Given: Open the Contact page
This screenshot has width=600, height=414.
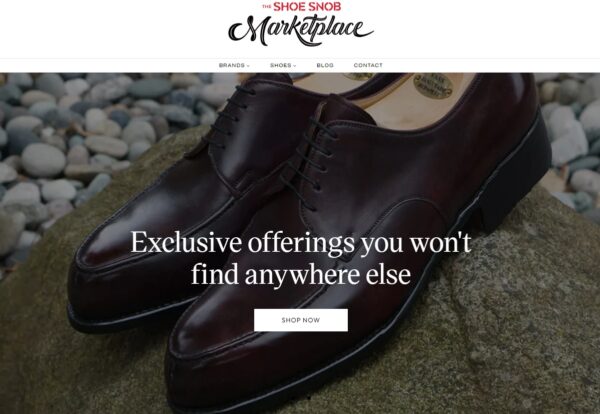Looking at the screenshot, I should click(x=368, y=65).
